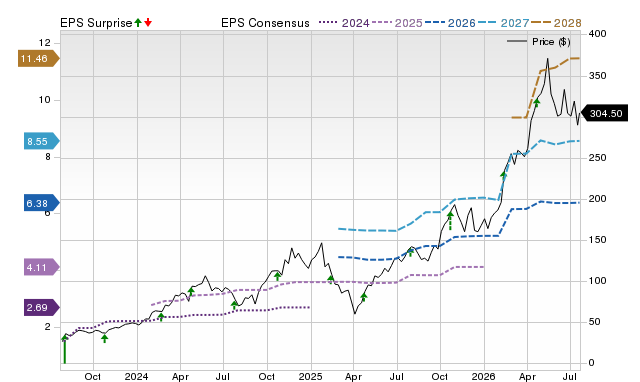Image resolution: width=640 pixels, height=382 pixels.
Task: Click the 6.38 dark blue value tag
Action: (x=41, y=203)
